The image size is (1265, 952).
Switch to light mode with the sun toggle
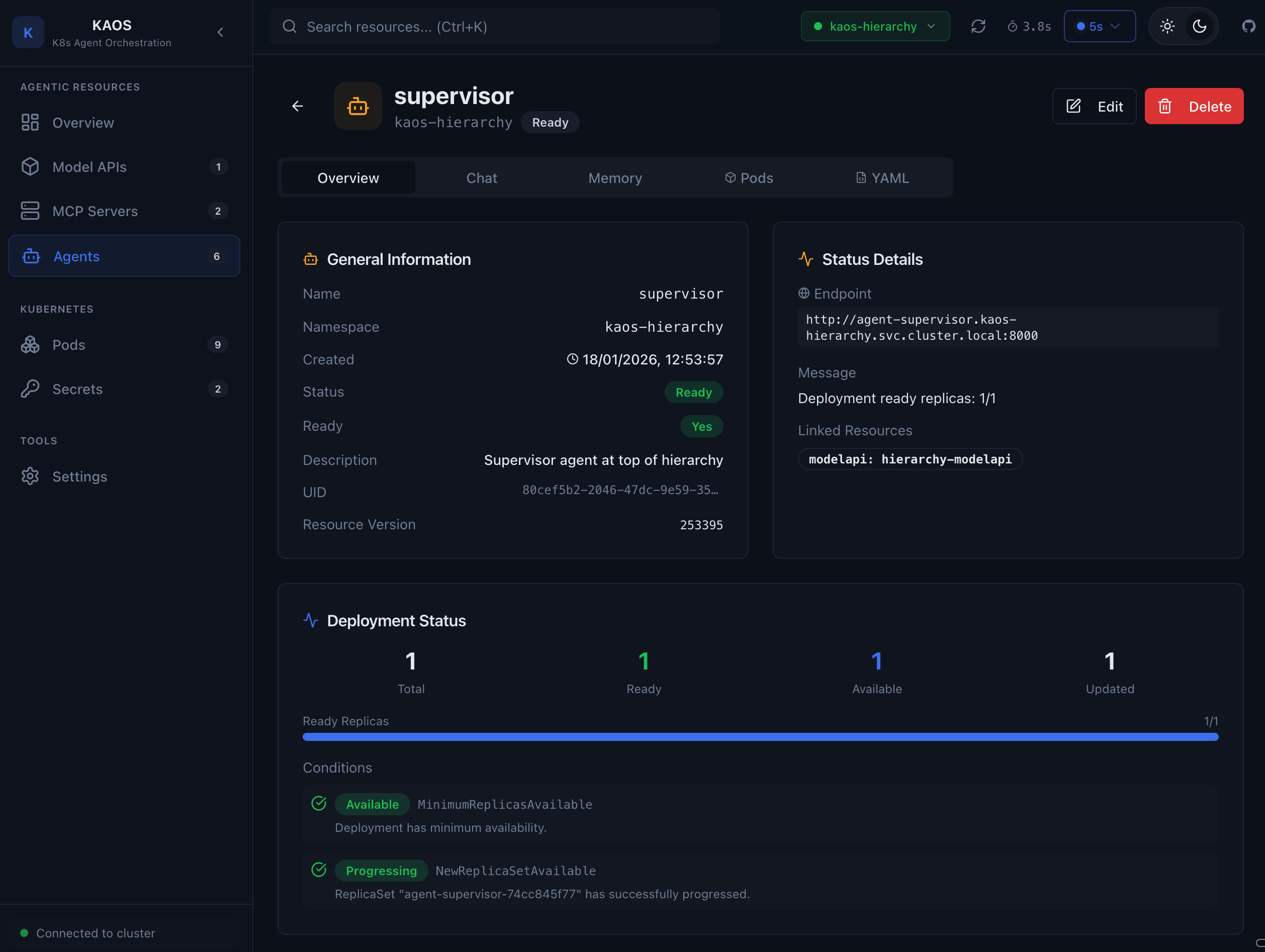(x=1167, y=26)
